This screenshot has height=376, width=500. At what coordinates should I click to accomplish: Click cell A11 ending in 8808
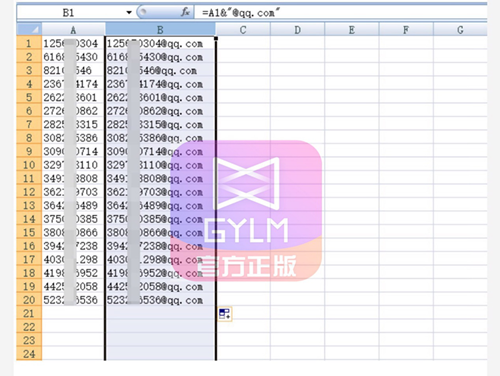pos(73,178)
